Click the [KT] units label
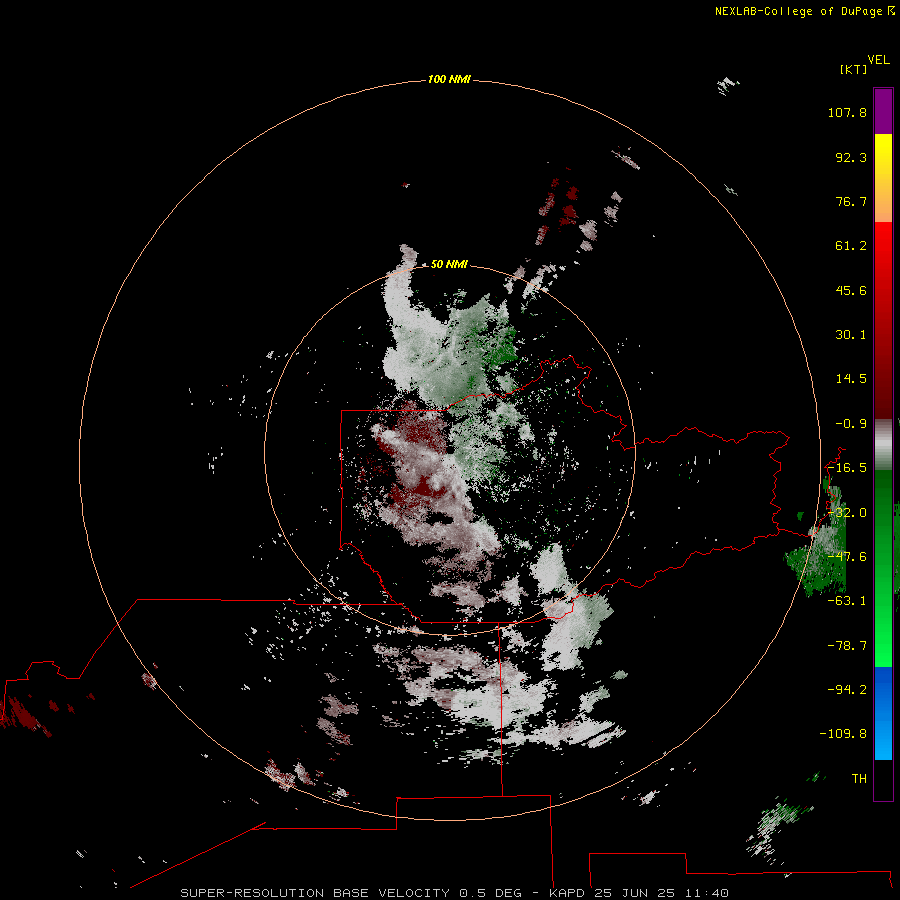The image size is (900, 900). tap(854, 69)
